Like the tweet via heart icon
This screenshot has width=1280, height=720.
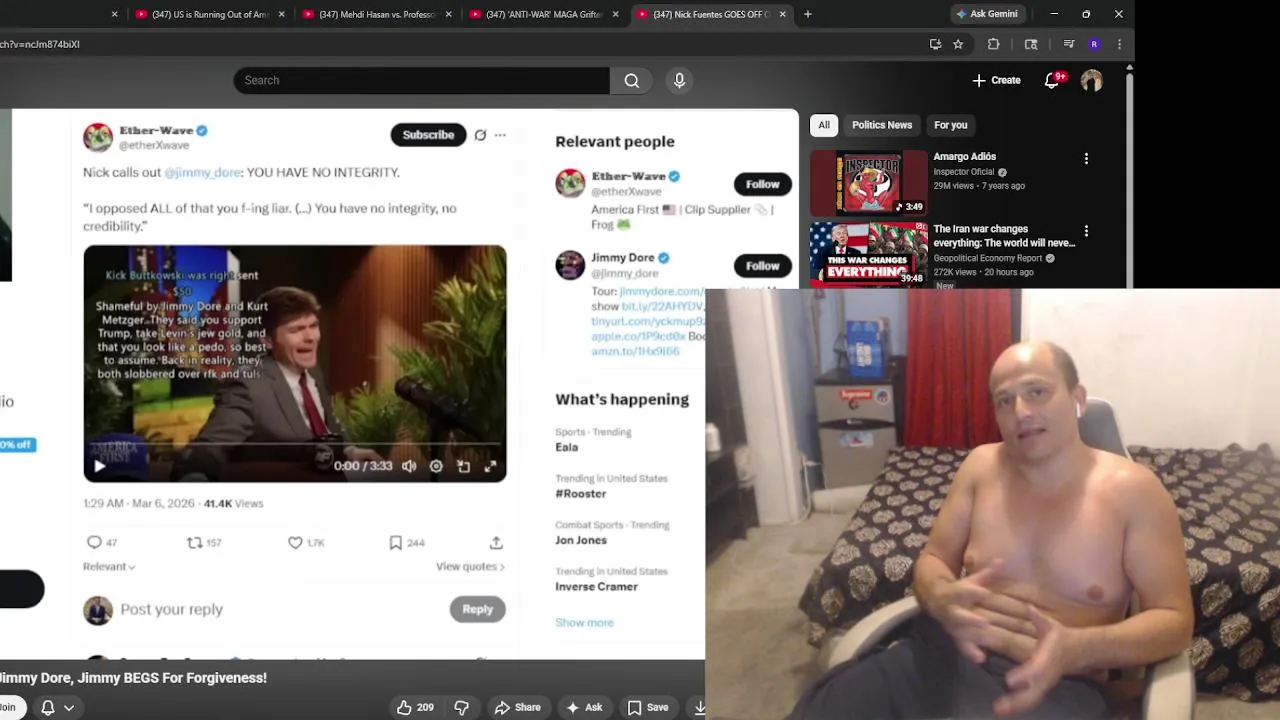[295, 542]
